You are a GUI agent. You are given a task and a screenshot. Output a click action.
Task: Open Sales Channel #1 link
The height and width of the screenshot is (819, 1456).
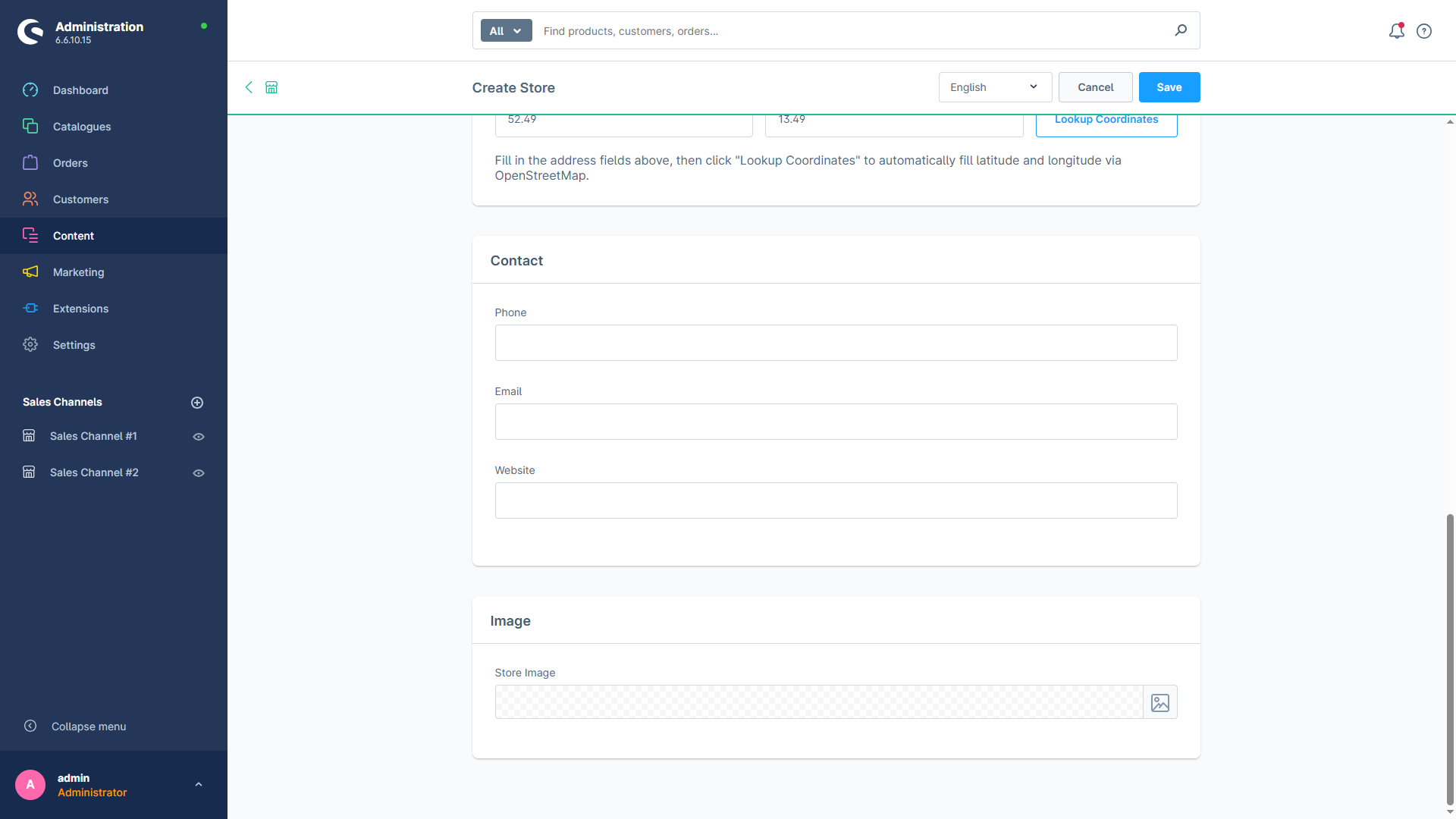[x=93, y=436]
